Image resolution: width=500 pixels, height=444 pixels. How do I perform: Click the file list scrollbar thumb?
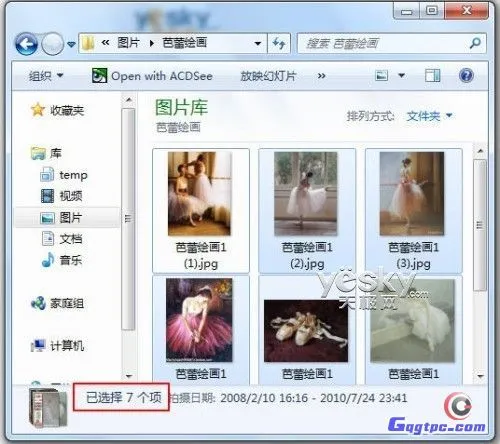click(x=480, y=225)
